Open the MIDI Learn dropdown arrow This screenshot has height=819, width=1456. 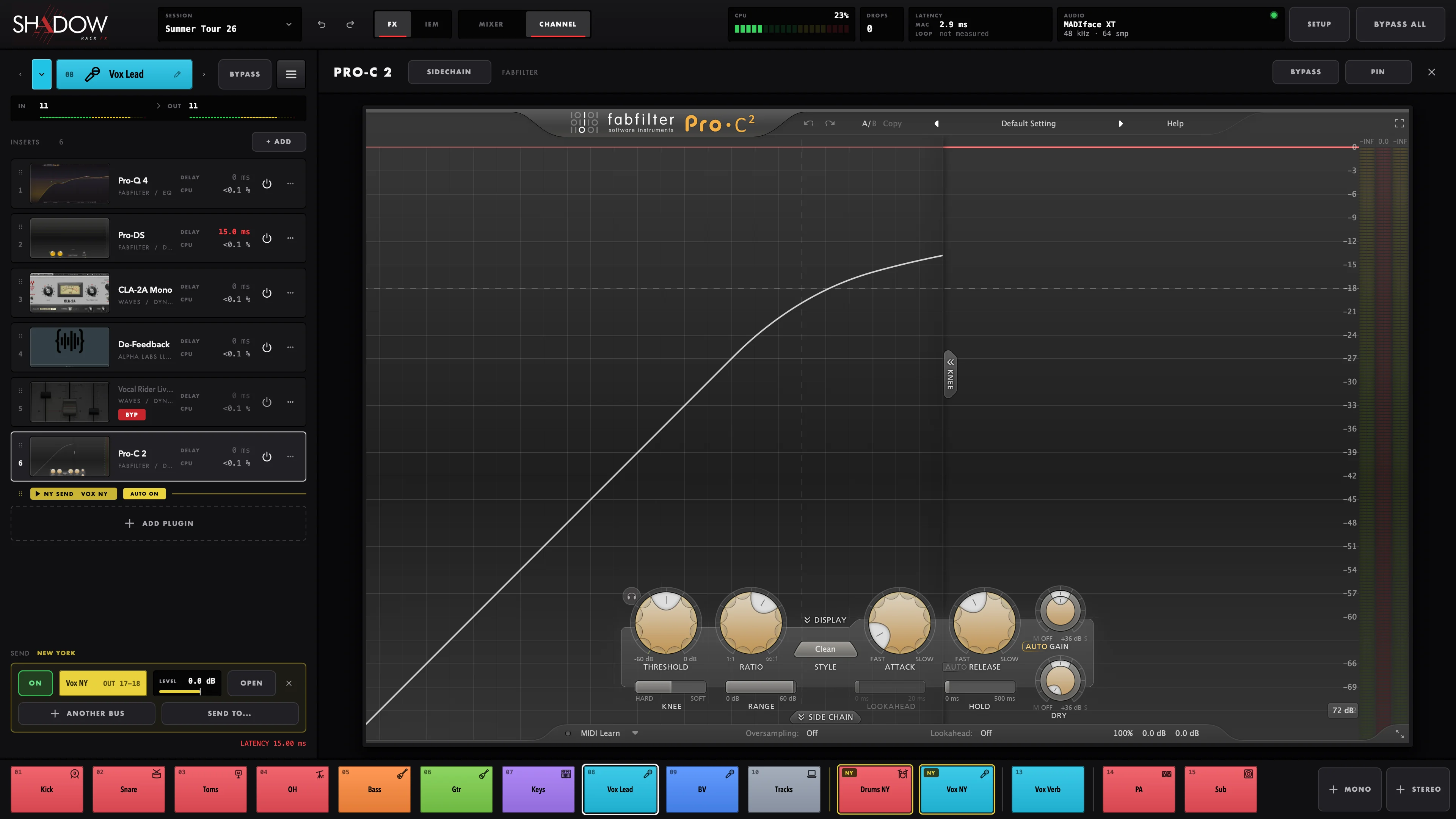pos(635,733)
